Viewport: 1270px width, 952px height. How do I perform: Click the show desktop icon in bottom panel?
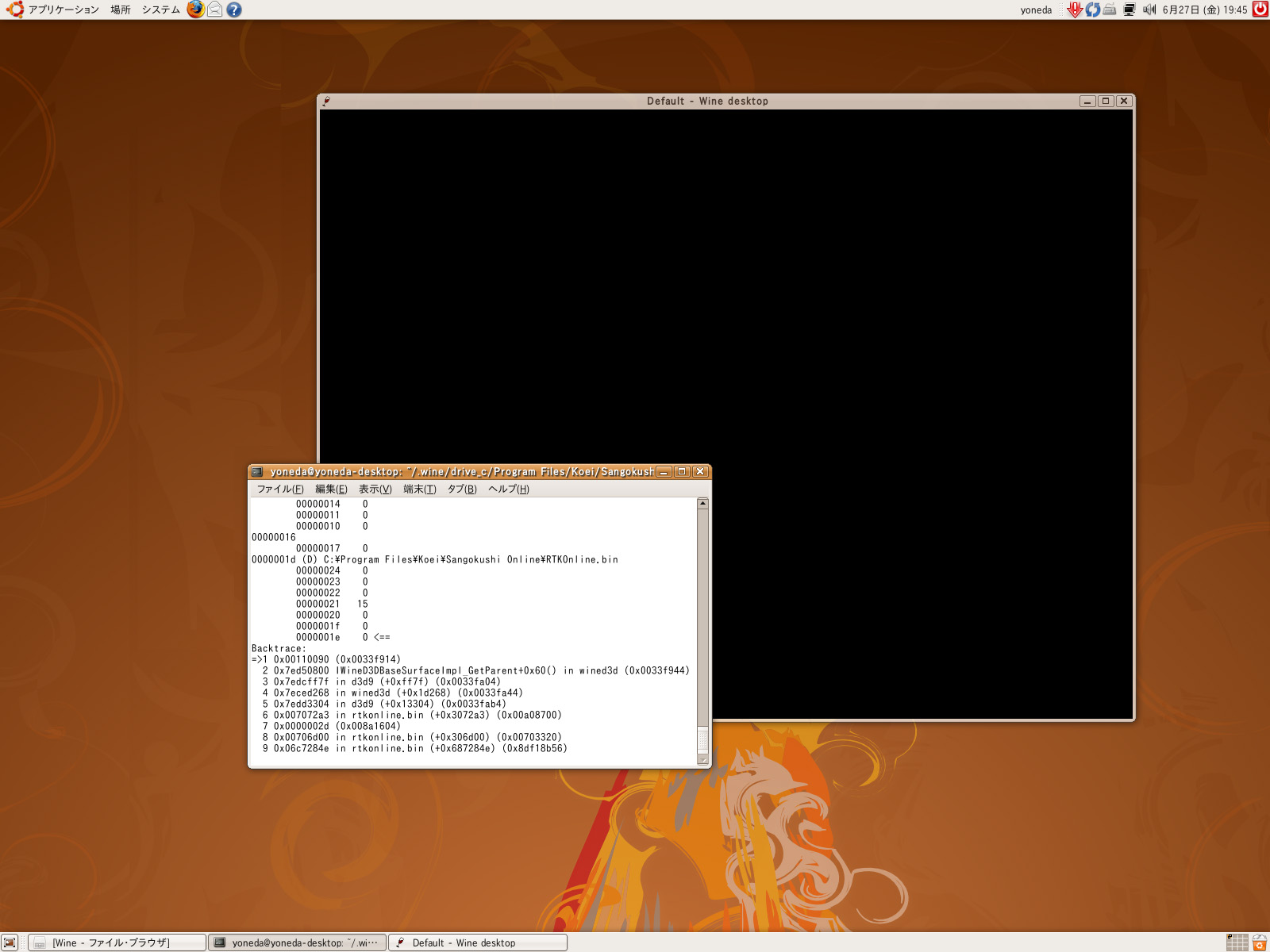(x=10, y=942)
